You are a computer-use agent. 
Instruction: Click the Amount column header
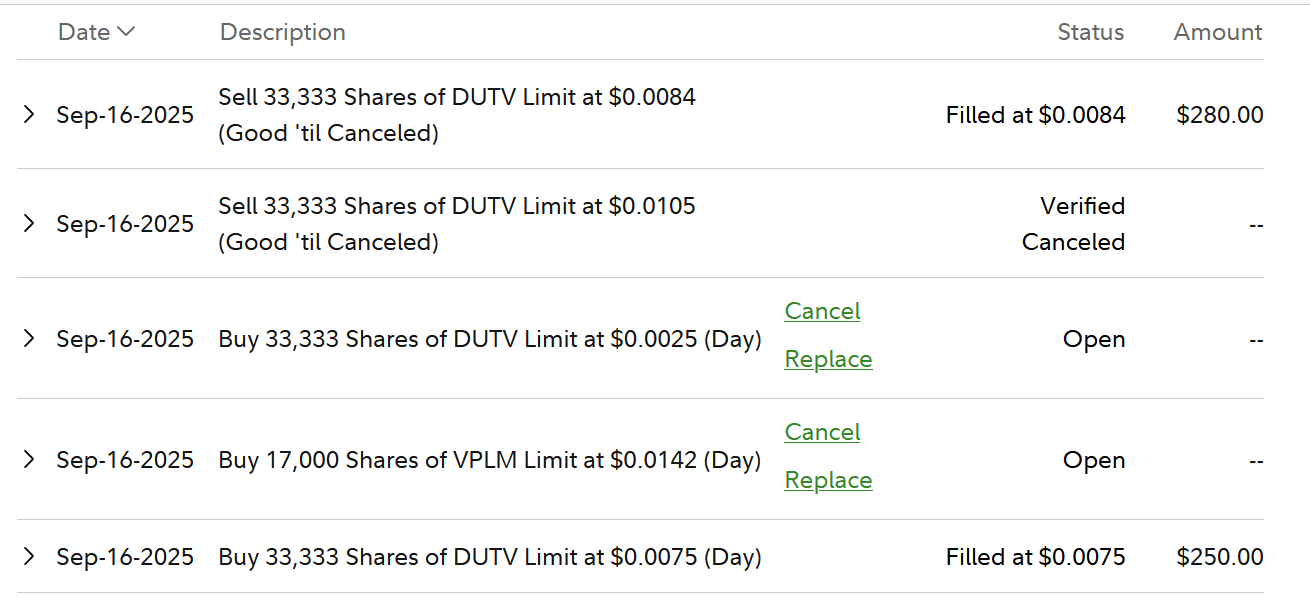pos(1217,32)
